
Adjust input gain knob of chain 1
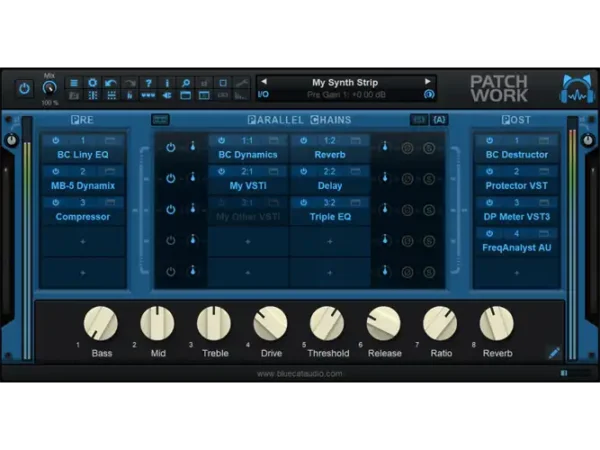click(x=193, y=146)
